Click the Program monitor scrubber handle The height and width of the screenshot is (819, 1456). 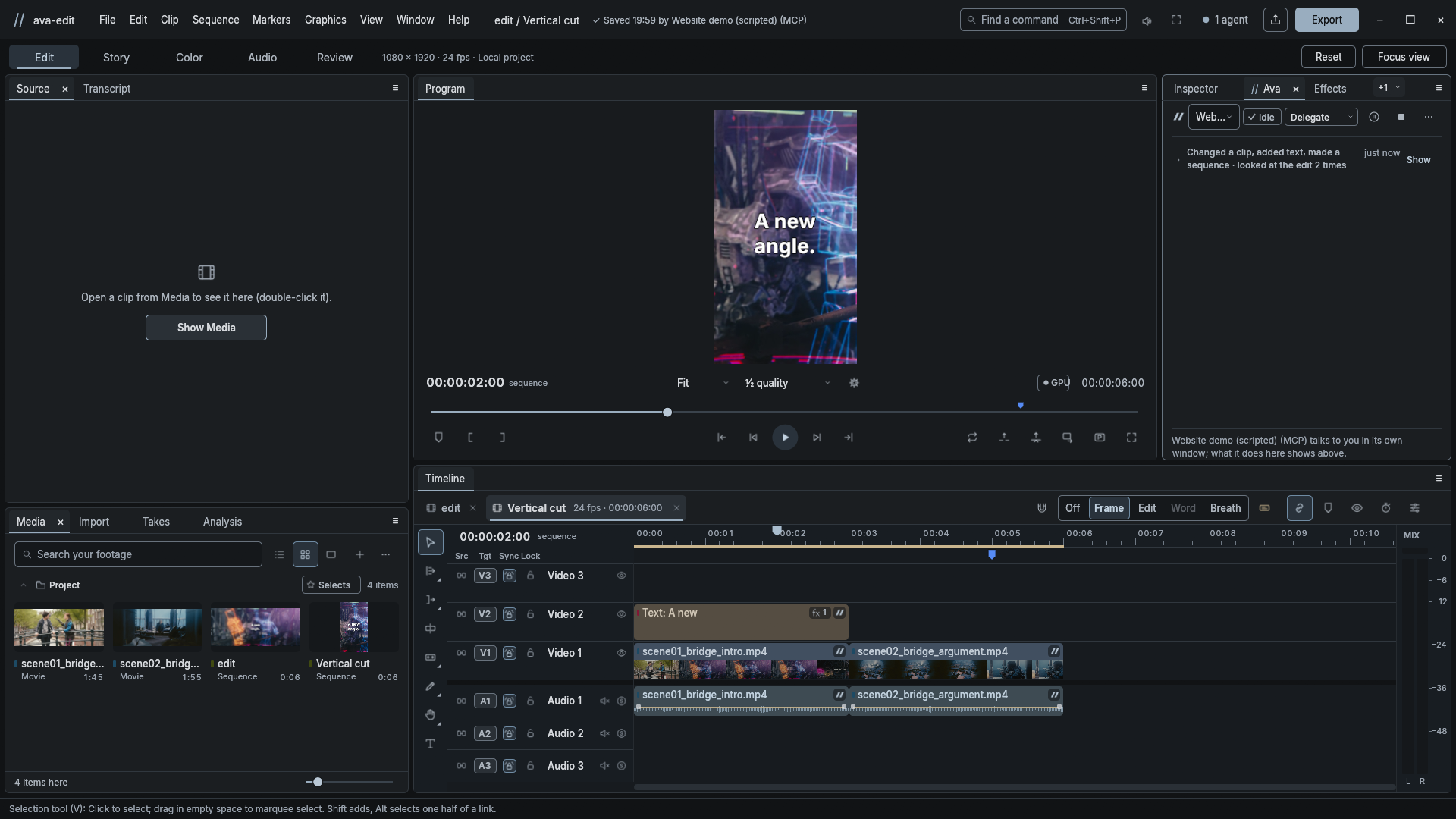[x=667, y=413]
